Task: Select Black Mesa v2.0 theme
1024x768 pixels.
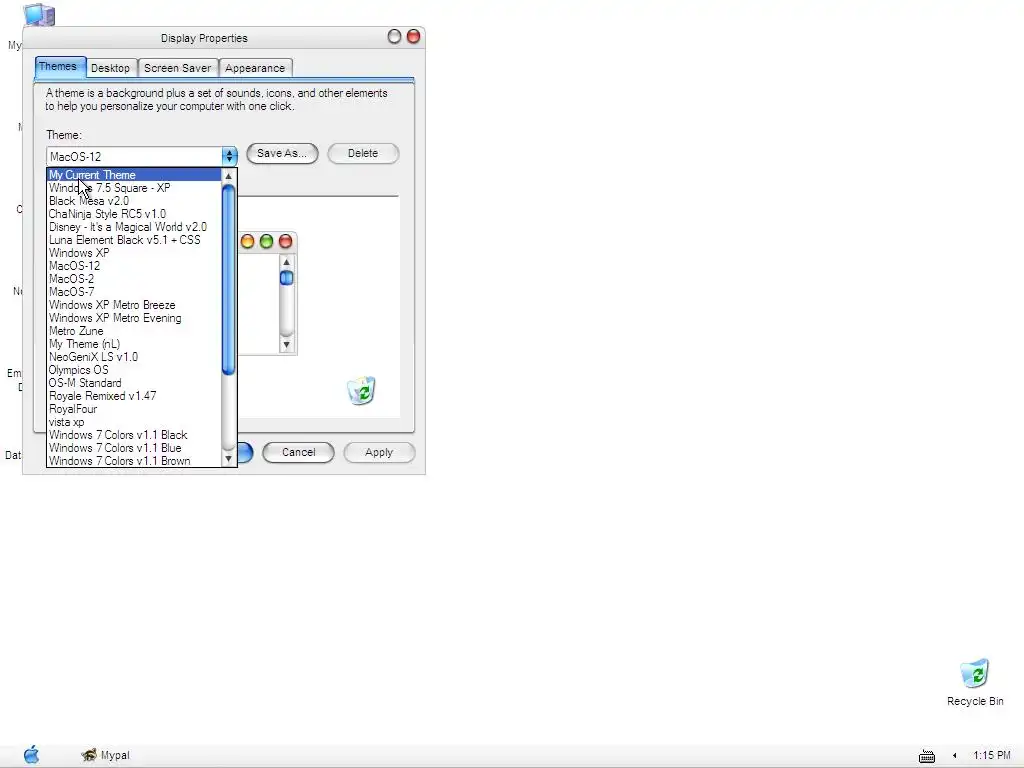Action: click(x=135, y=201)
